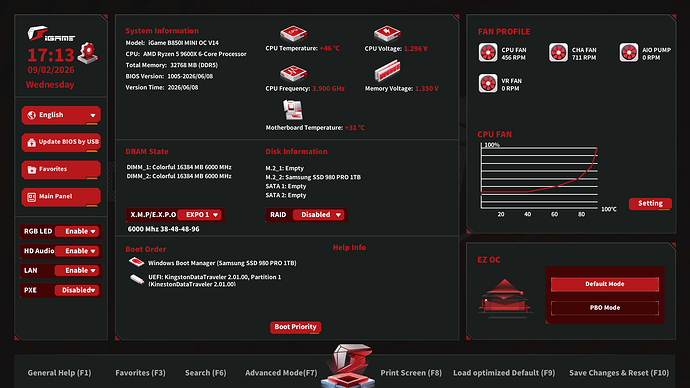The width and height of the screenshot is (690, 388).
Task: Select PBO Mode in EZ OC
Action: pos(605,308)
